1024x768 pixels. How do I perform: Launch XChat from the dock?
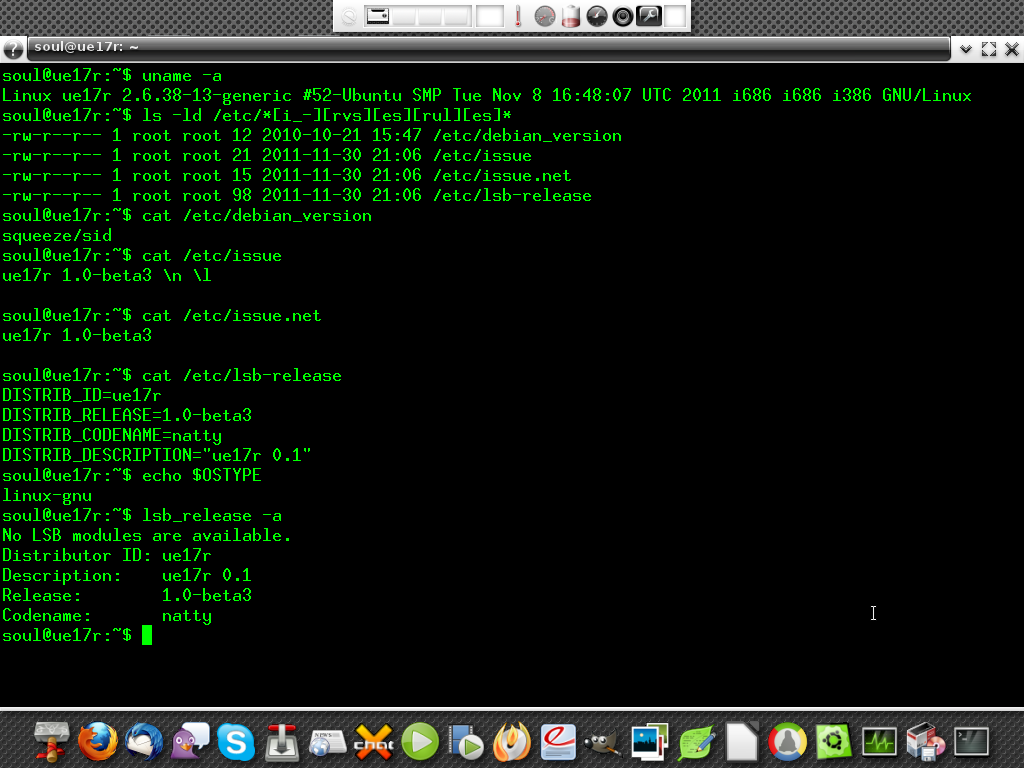tap(374, 742)
